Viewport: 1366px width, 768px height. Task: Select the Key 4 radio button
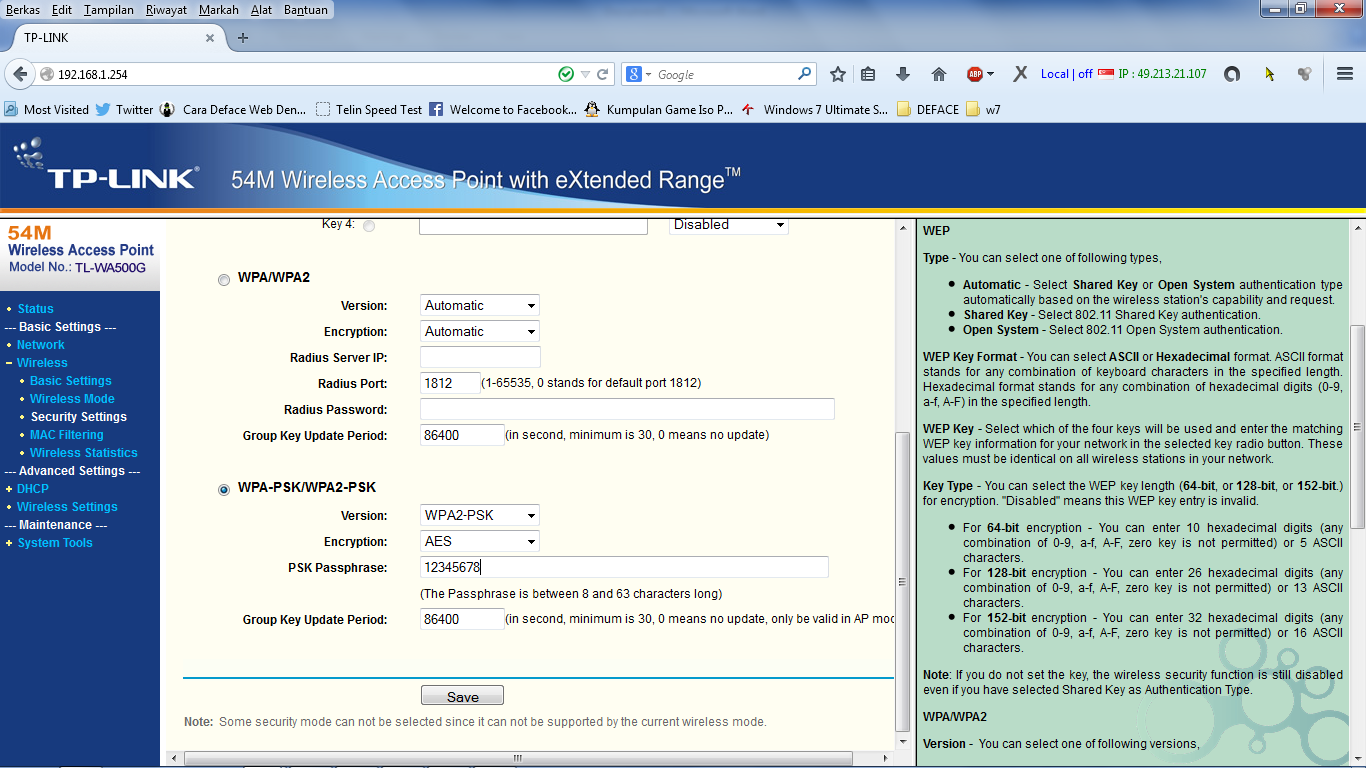click(369, 226)
